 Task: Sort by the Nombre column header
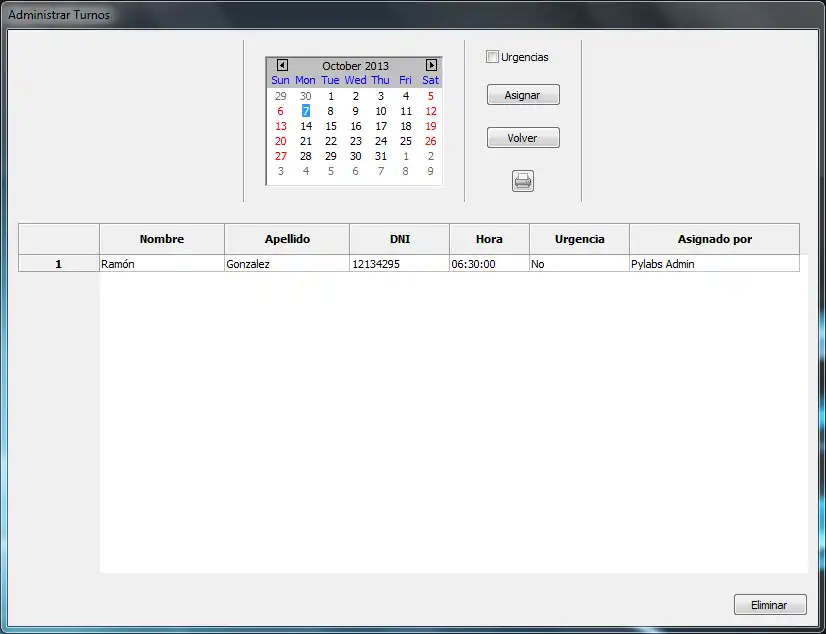pyautogui.click(x=162, y=239)
